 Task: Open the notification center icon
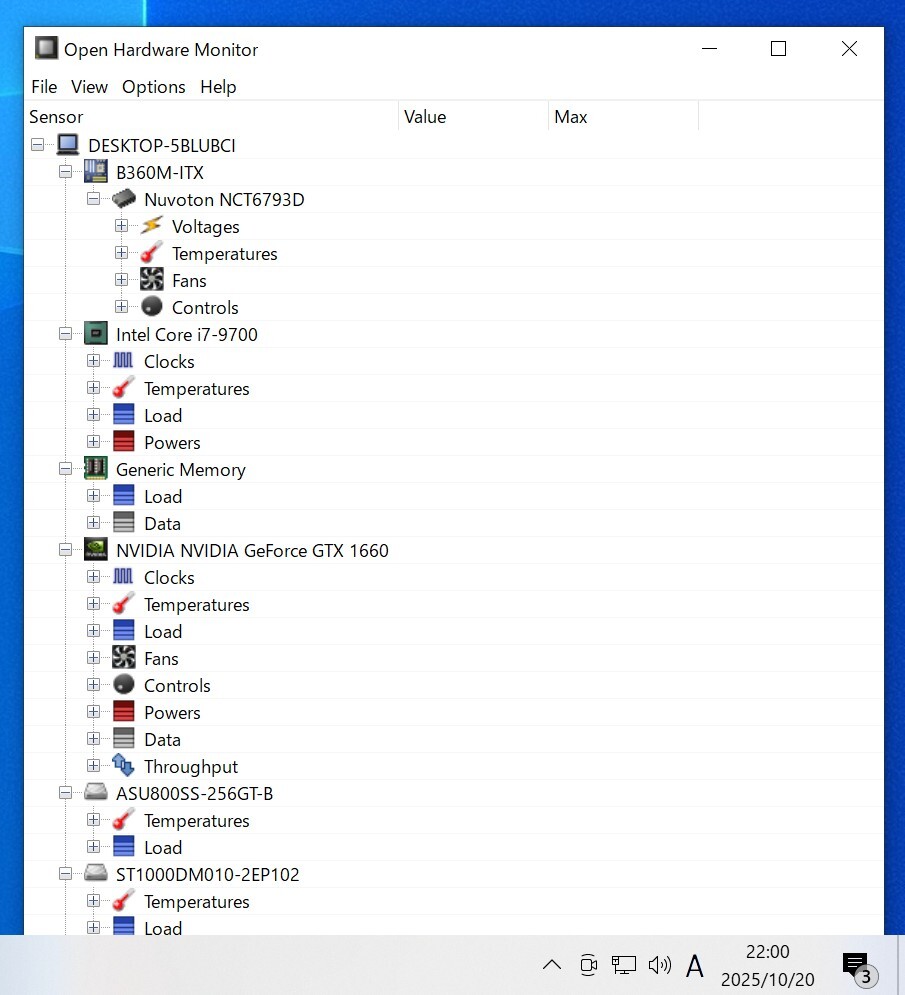pos(859,968)
